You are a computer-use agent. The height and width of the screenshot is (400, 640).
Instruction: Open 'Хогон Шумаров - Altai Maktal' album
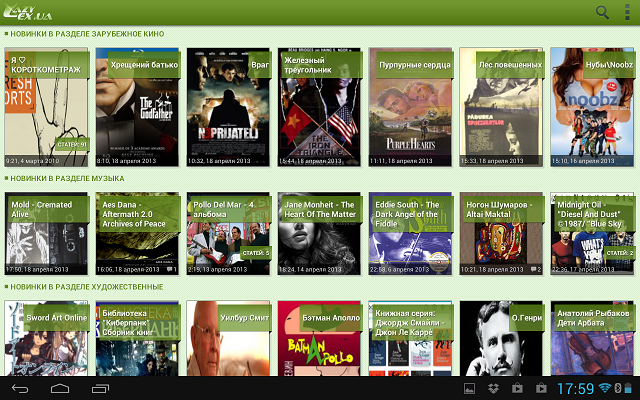(501, 233)
